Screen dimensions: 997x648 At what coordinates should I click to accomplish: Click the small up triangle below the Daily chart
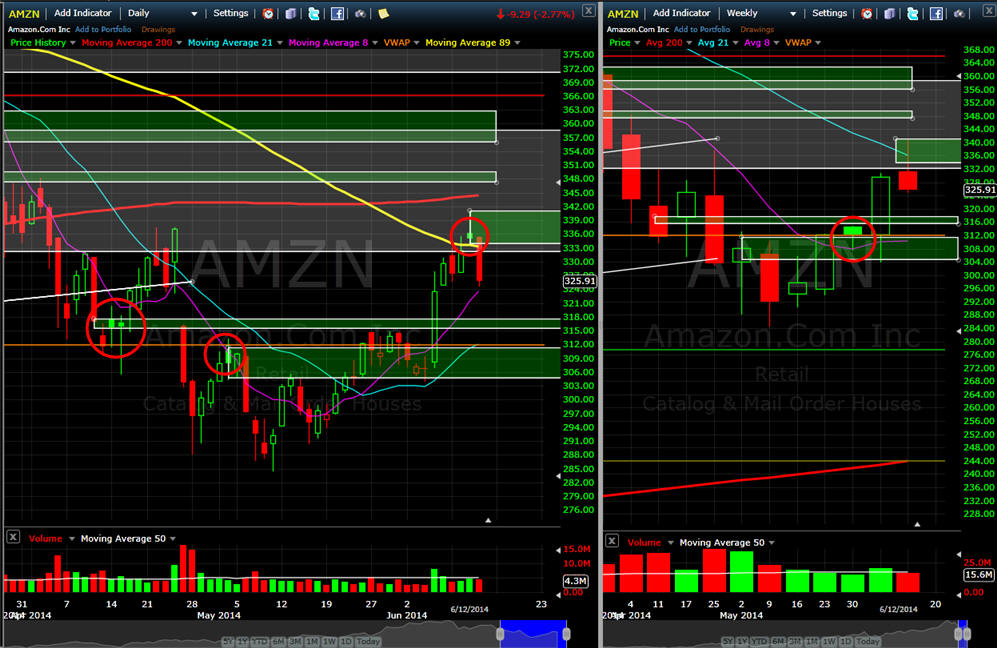click(488, 520)
